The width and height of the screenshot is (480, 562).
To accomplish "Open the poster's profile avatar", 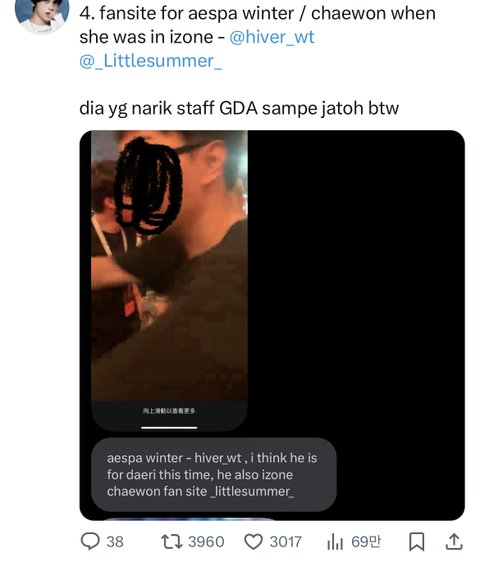I will [x=42, y=14].
